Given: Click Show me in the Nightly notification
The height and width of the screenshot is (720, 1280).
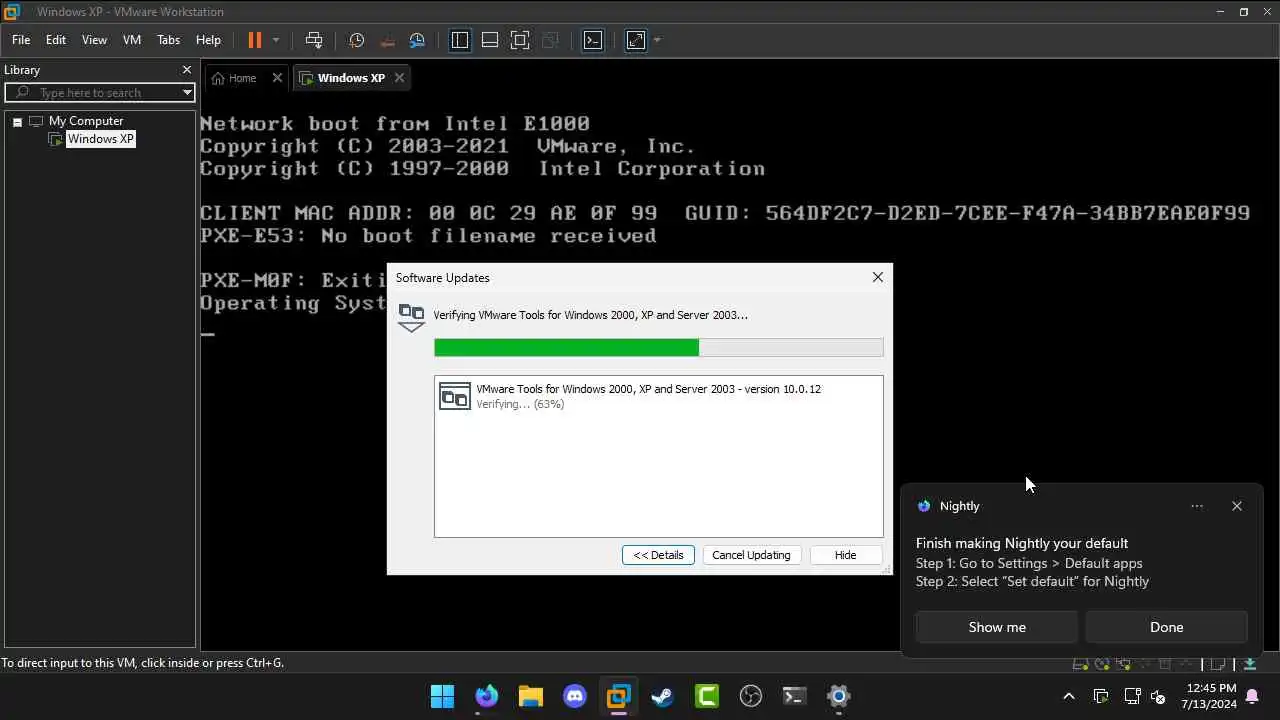Looking at the screenshot, I should 997,627.
